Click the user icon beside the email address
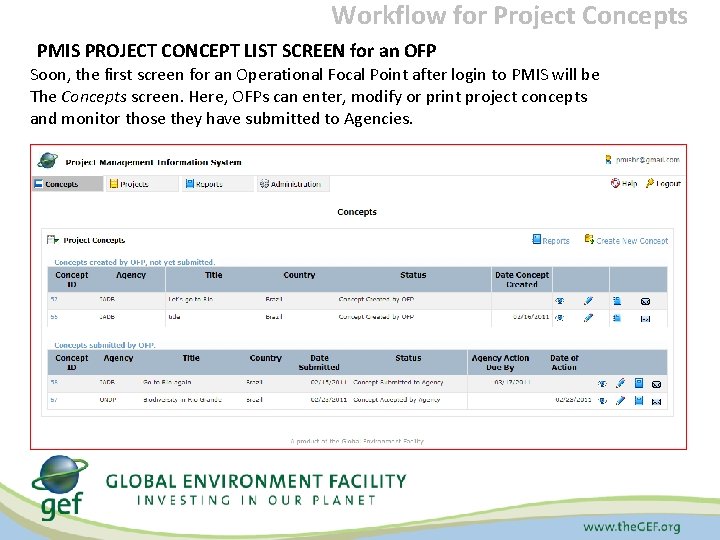 tap(608, 159)
